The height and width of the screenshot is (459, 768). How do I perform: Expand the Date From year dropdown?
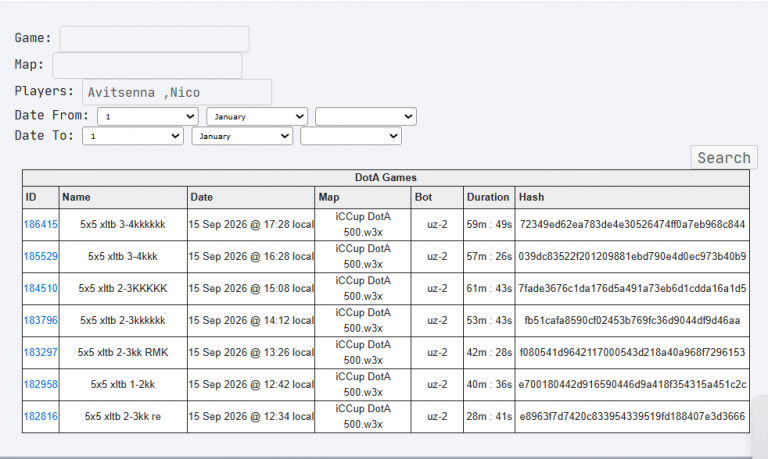click(x=366, y=117)
